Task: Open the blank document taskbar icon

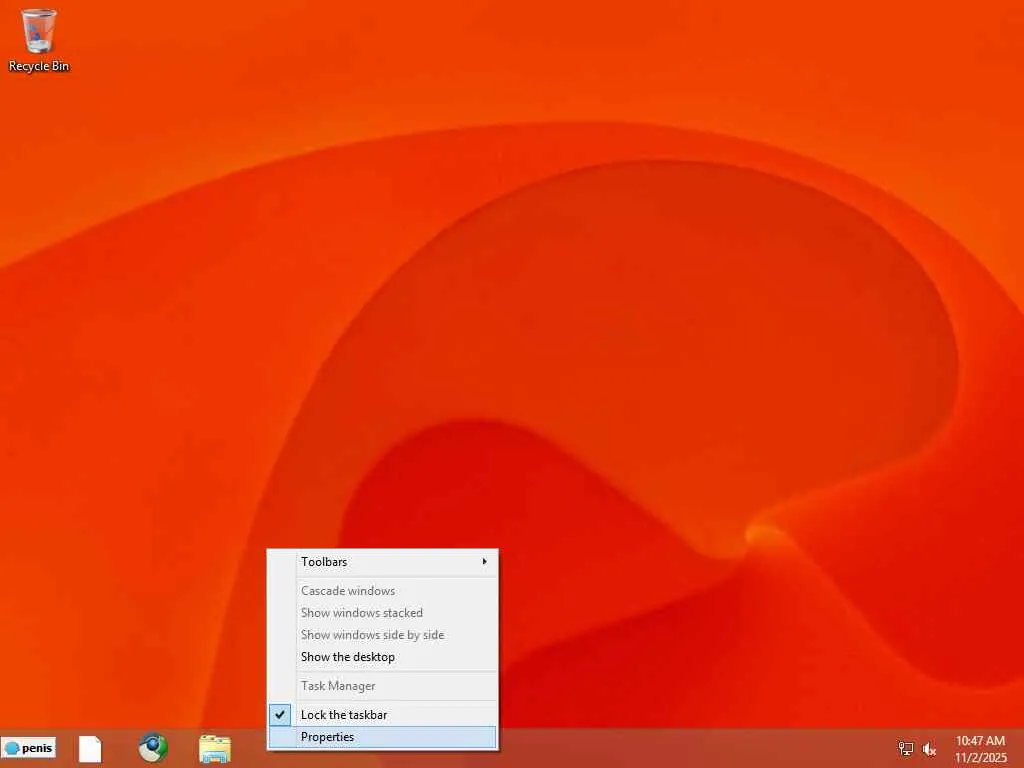Action: pyautogui.click(x=90, y=749)
